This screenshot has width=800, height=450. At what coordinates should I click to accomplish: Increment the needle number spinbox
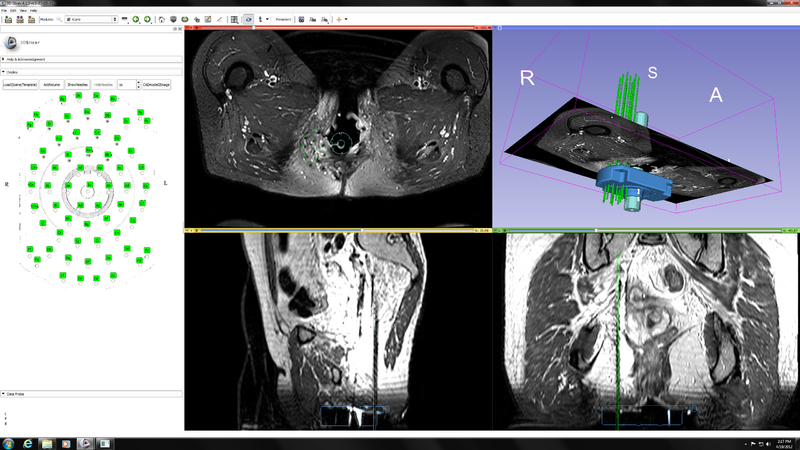tap(137, 83)
